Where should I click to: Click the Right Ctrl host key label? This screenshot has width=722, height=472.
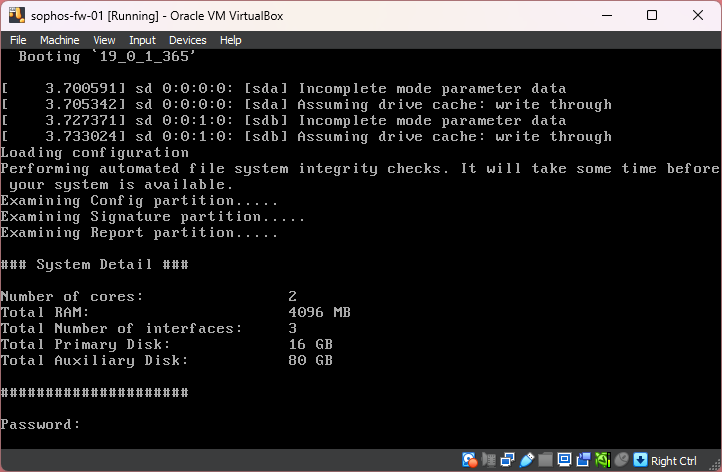click(x=674, y=461)
